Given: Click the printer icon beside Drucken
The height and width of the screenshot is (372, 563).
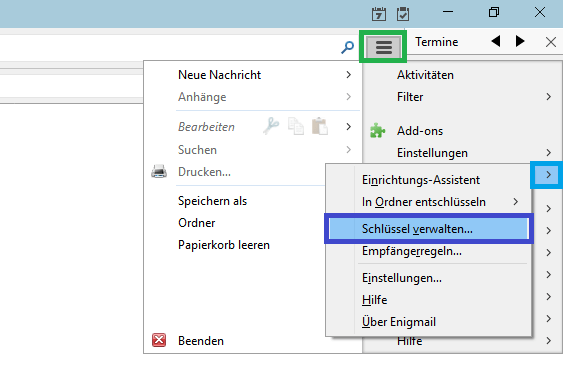Looking at the screenshot, I should pyautogui.click(x=159, y=172).
